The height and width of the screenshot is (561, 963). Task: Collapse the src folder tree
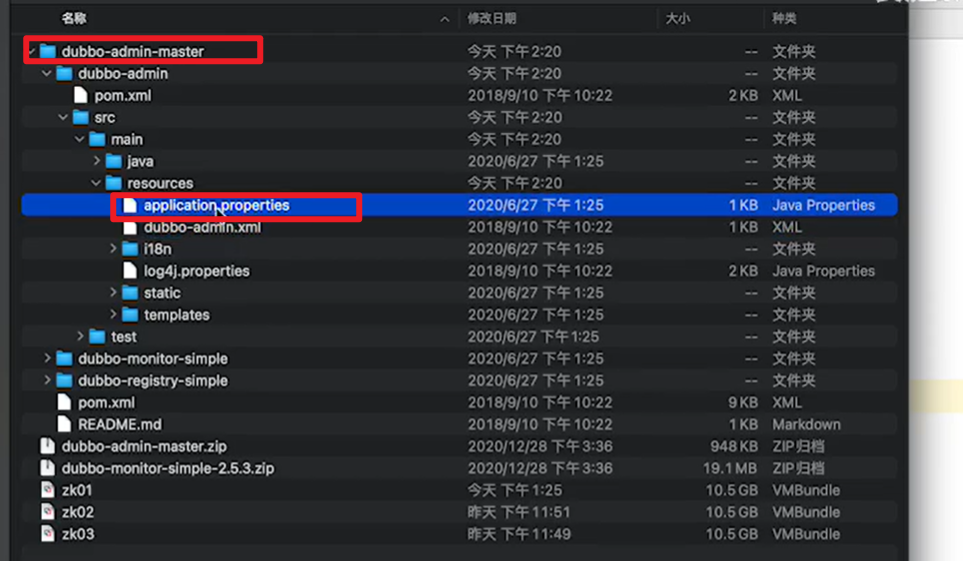pyautogui.click(x=63, y=117)
